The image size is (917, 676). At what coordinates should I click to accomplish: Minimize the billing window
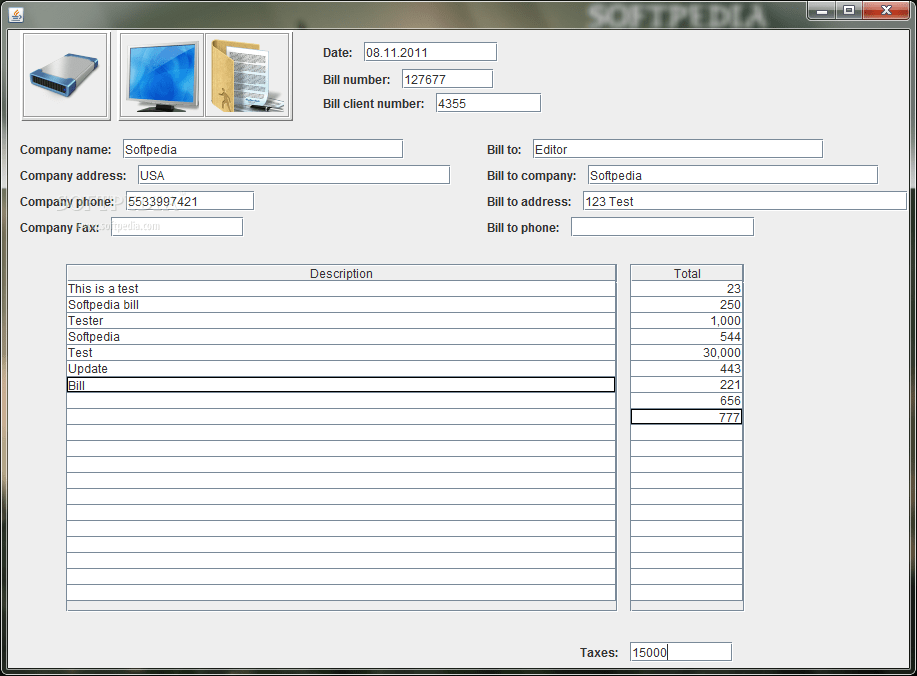[822, 11]
